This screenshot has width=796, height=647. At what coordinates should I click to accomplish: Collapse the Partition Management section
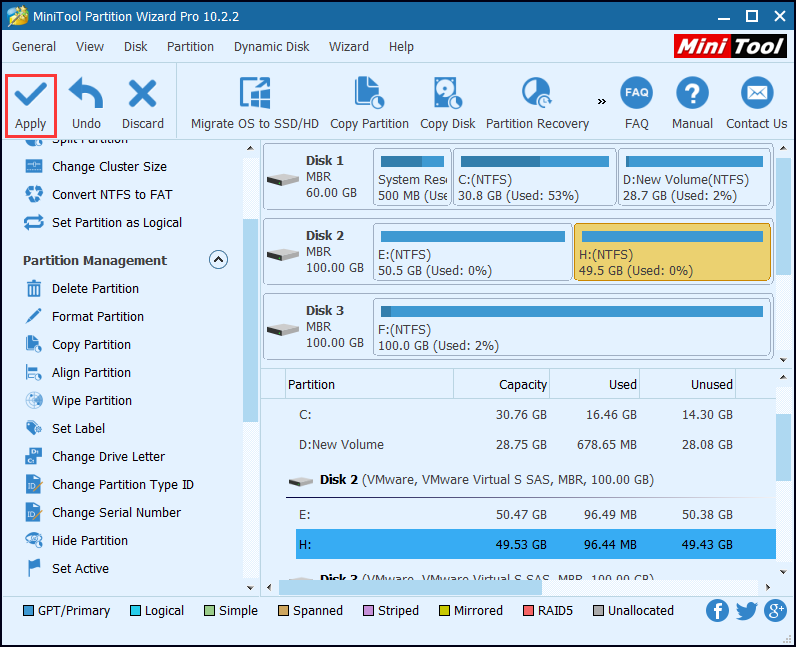click(x=218, y=260)
